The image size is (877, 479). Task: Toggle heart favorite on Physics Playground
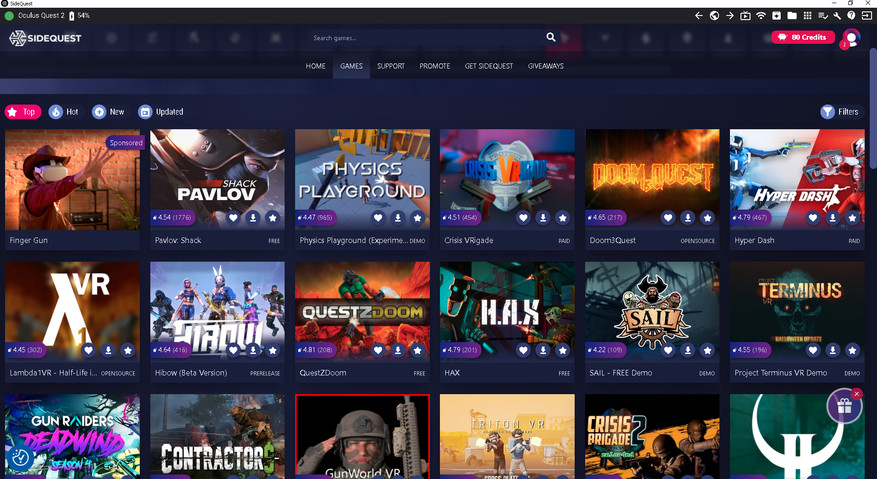pos(378,218)
